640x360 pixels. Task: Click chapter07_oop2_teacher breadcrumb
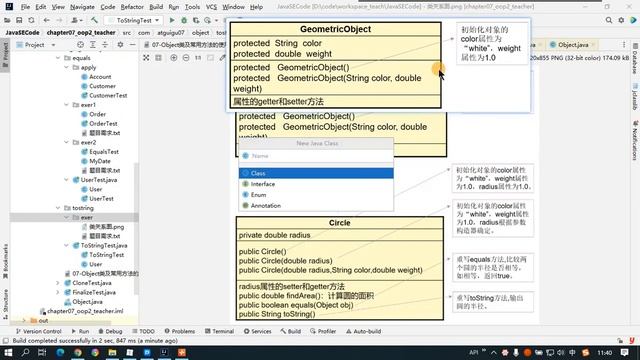point(81,33)
